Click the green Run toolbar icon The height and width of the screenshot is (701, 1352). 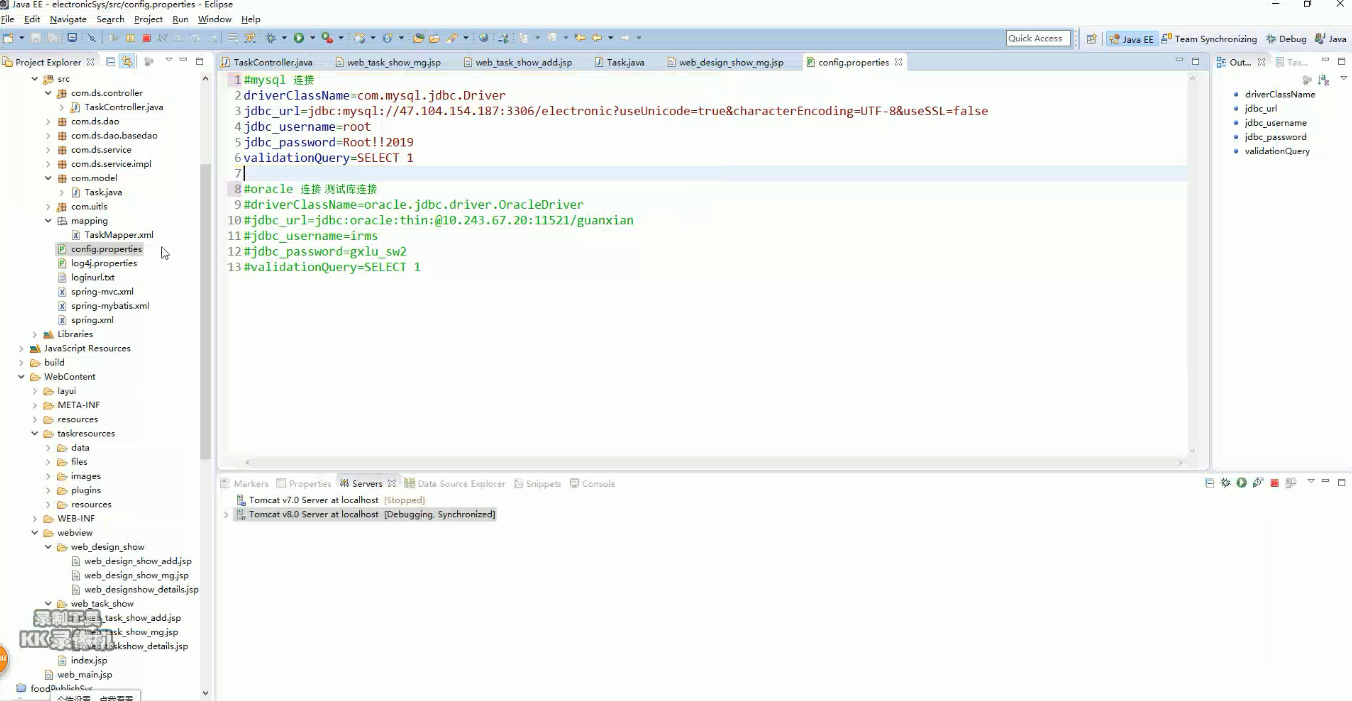point(299,38)
